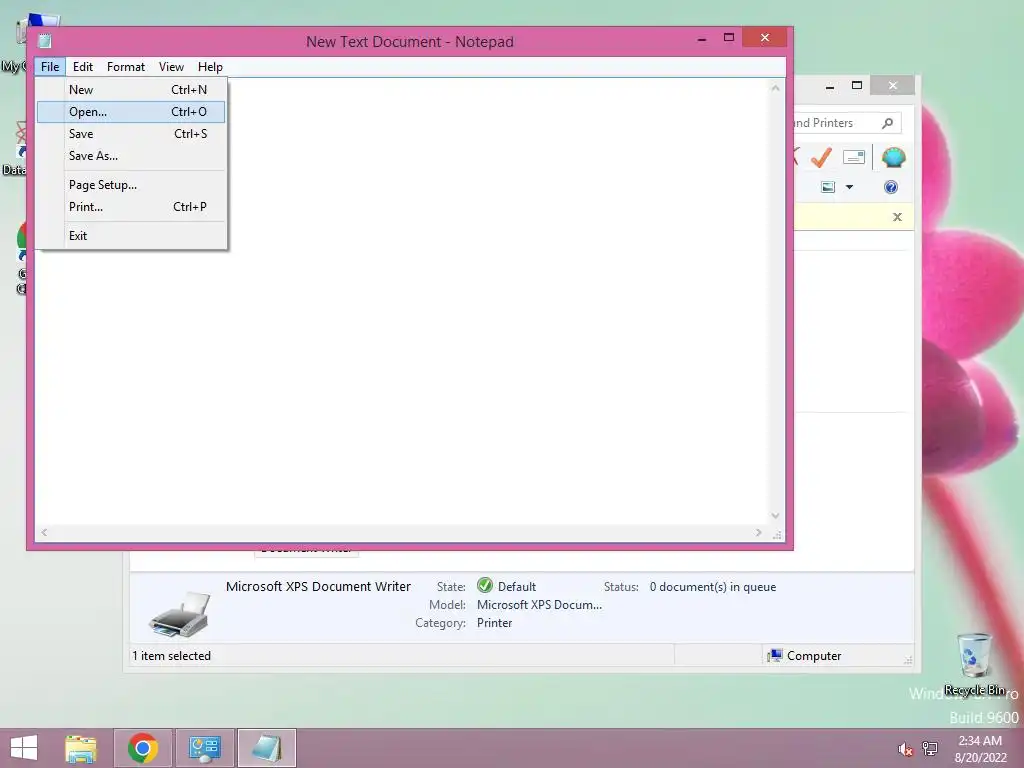
Task: Select Save As... in the File menu
Action: [131, 156]
